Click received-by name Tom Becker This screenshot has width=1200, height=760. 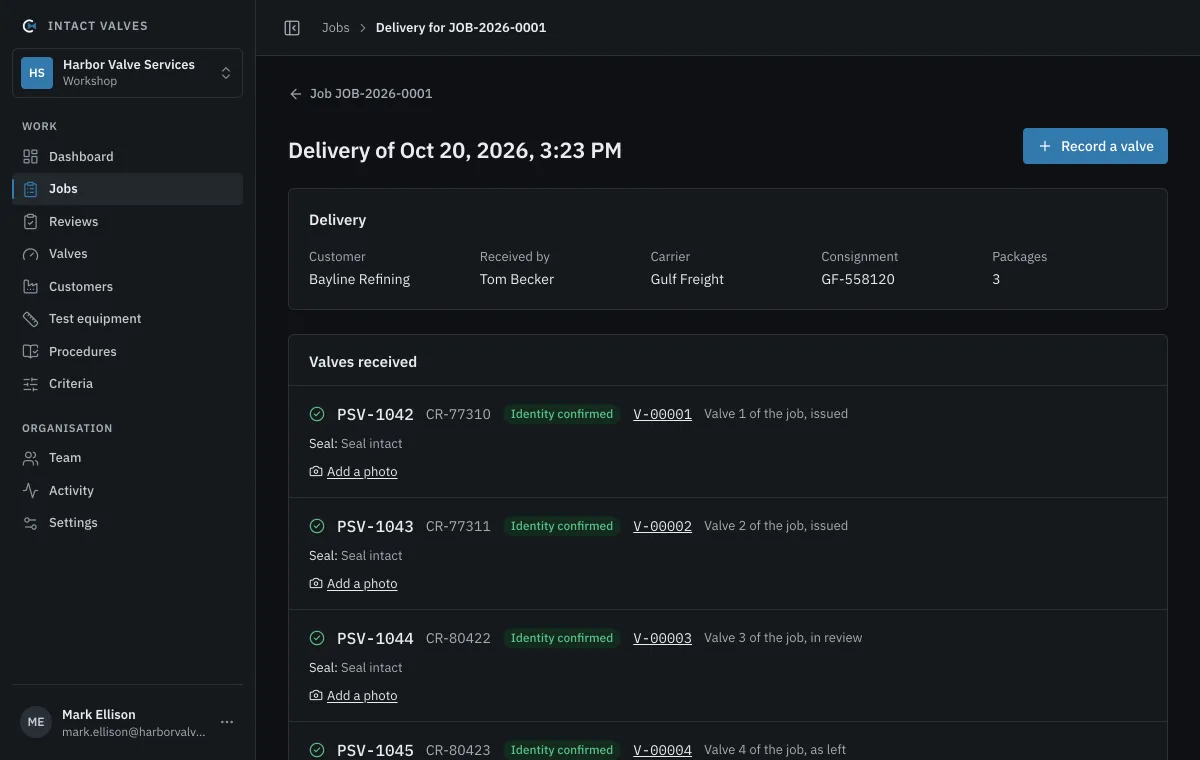[517, 280]
